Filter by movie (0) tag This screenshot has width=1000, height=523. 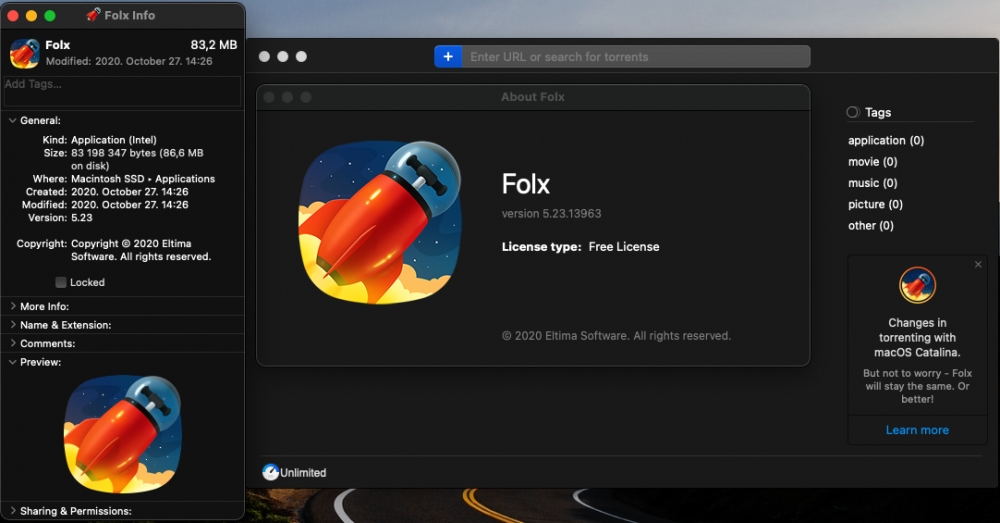pos(872,162)
